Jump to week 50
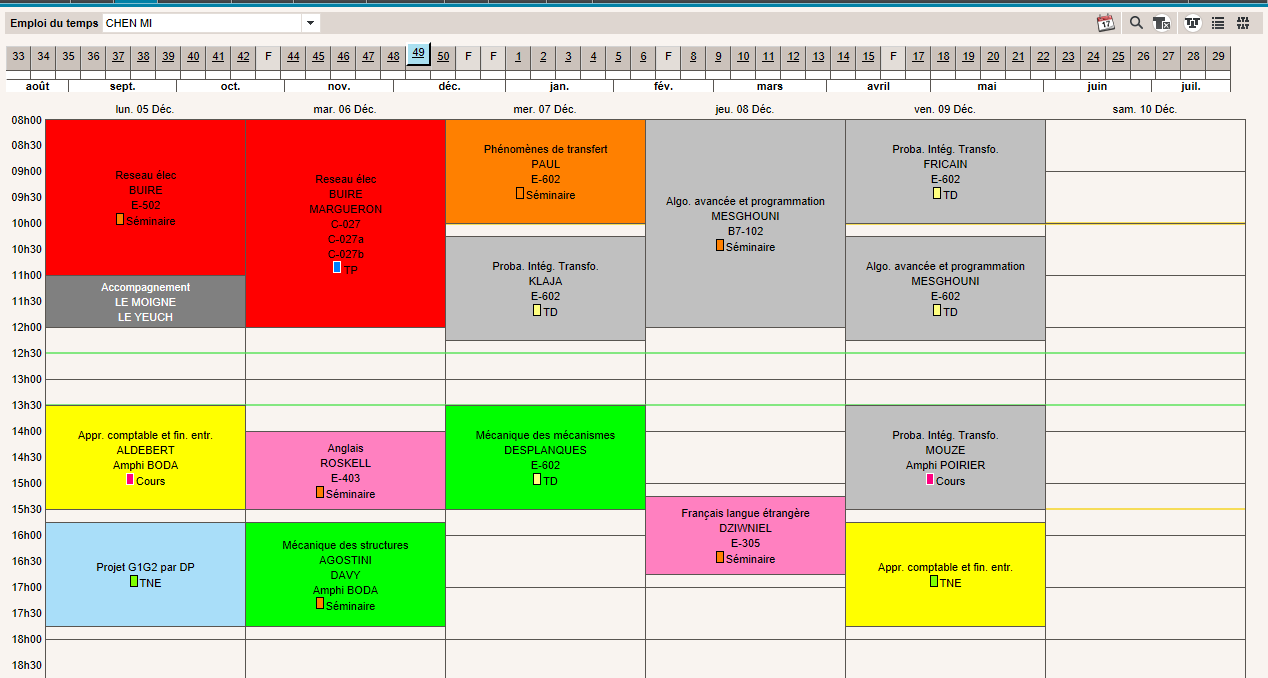Image resolution: width=1268 pixels, height=678 pixels. coord(443,57)
